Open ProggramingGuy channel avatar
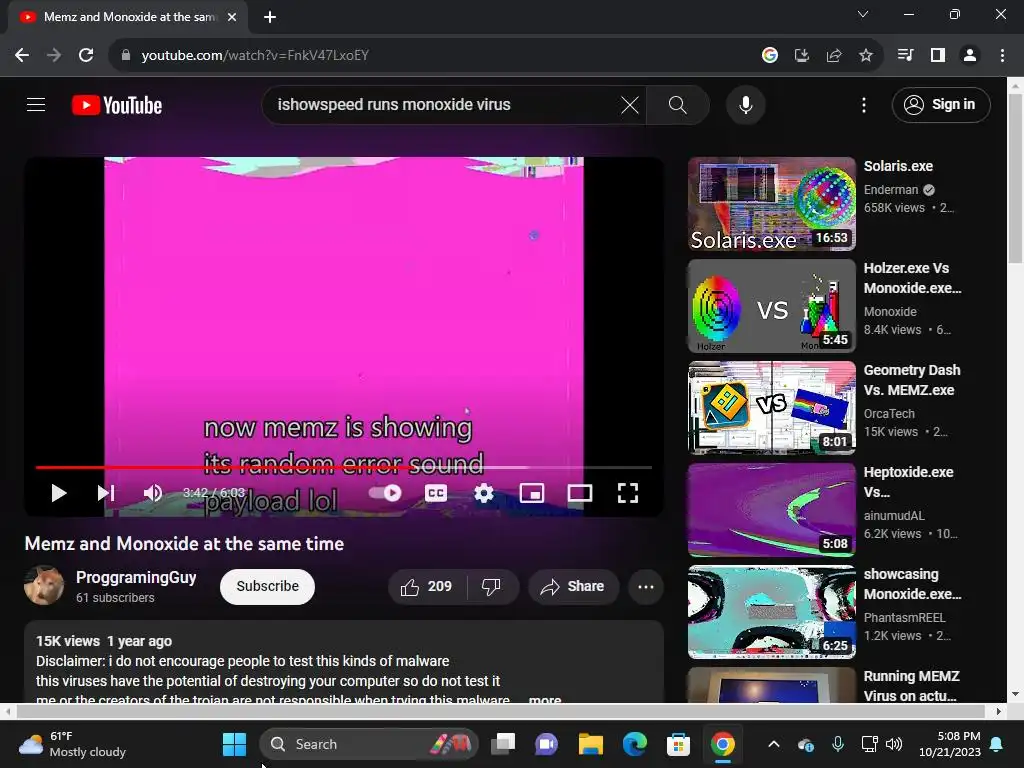This screenshot has width=1024, height=768. point(44,586)
